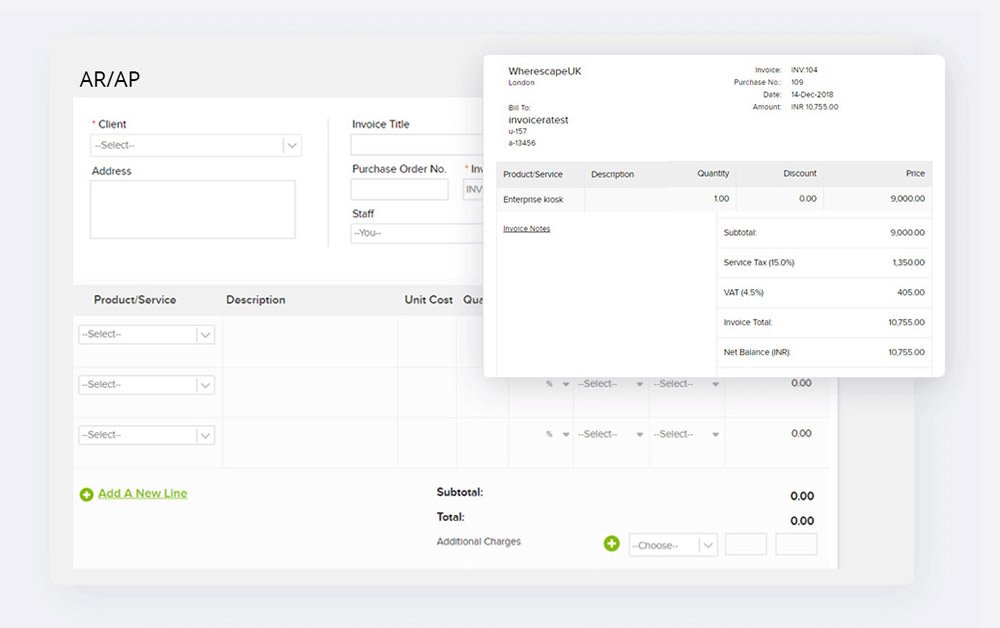Open the third row second tax select dropdown

(686, 434)
